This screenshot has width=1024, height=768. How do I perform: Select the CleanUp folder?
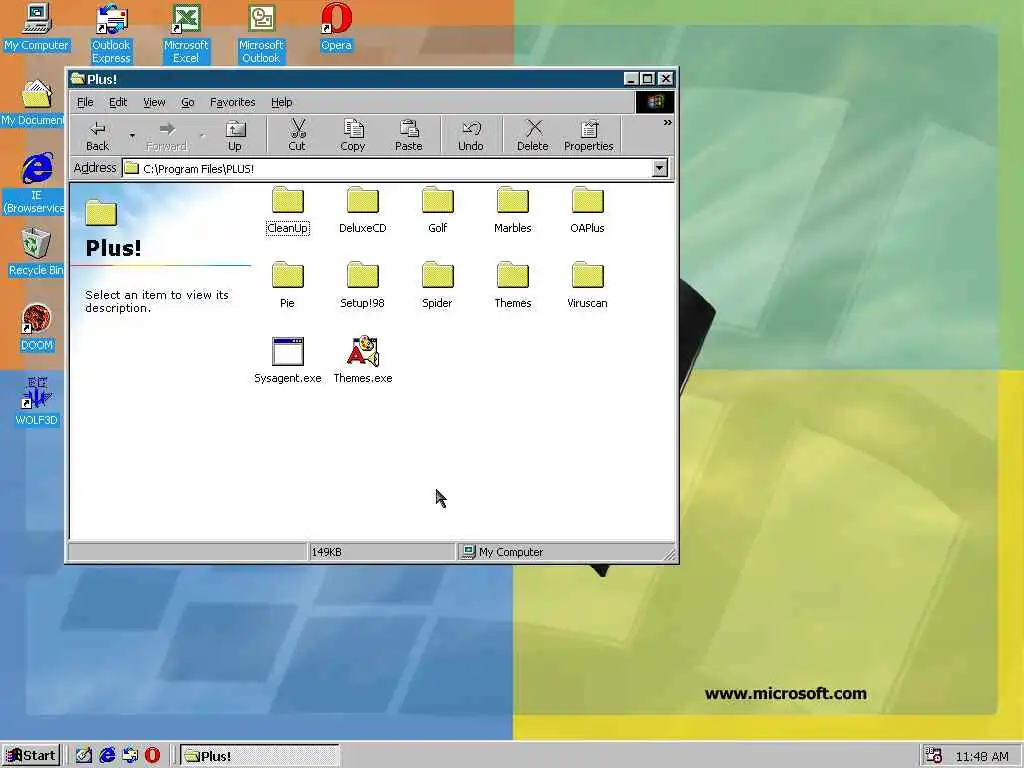point(288,210)
